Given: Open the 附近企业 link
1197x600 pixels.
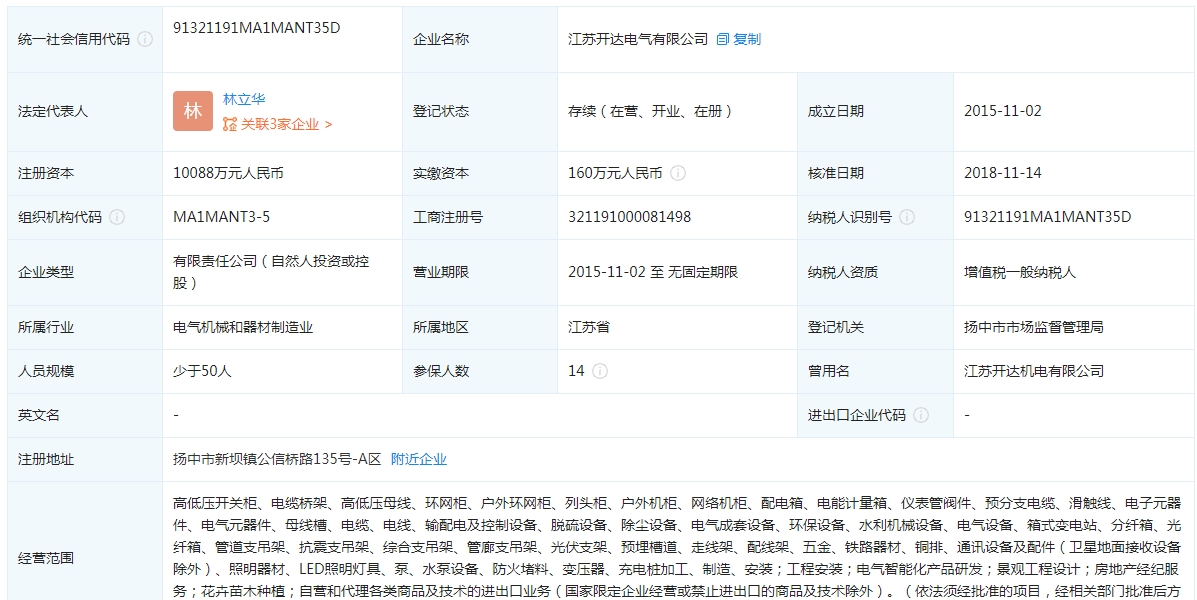Looking at the screenshot, I should [419, 459].
